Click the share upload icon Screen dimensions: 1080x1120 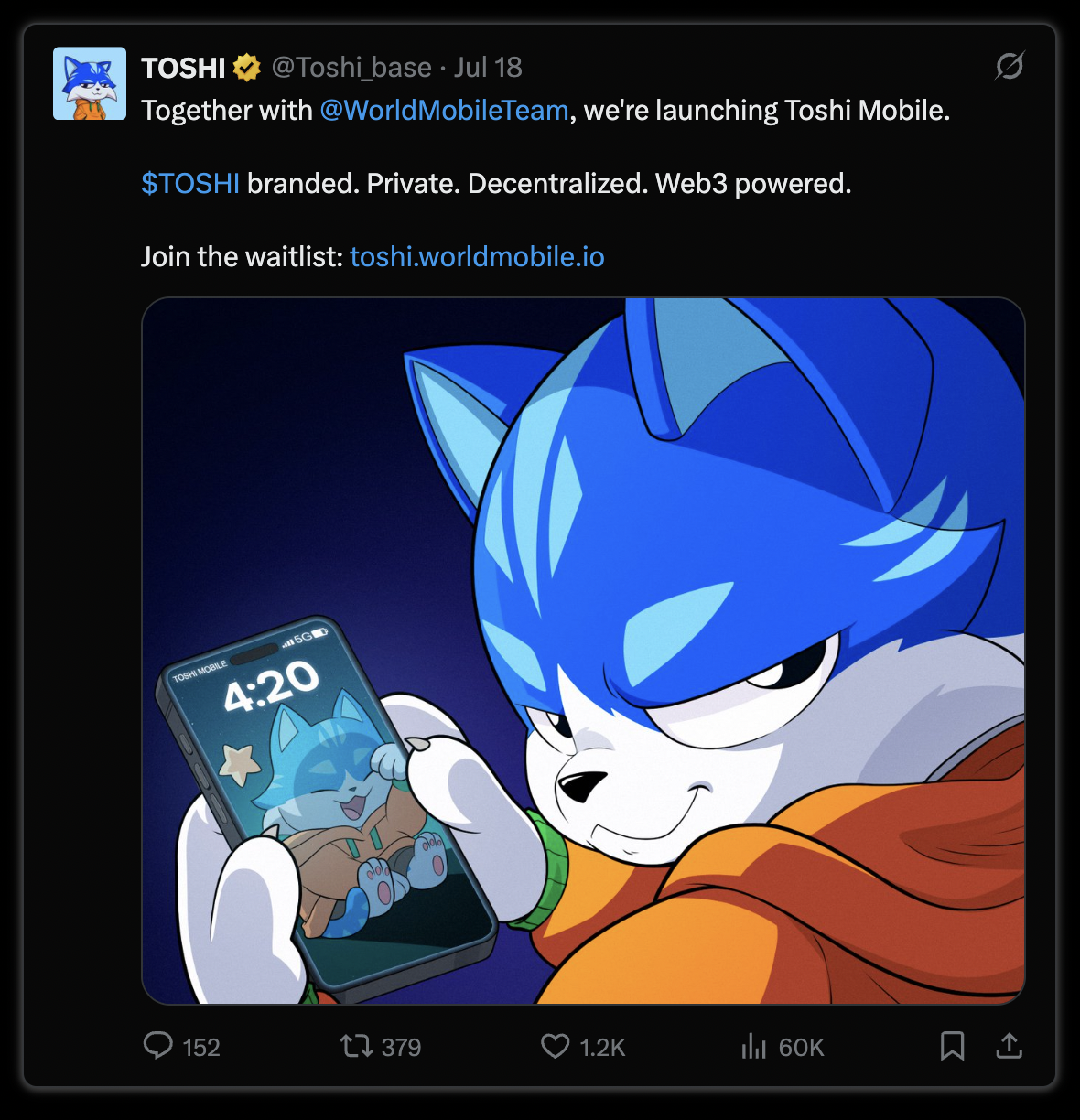point(1009,1045)
